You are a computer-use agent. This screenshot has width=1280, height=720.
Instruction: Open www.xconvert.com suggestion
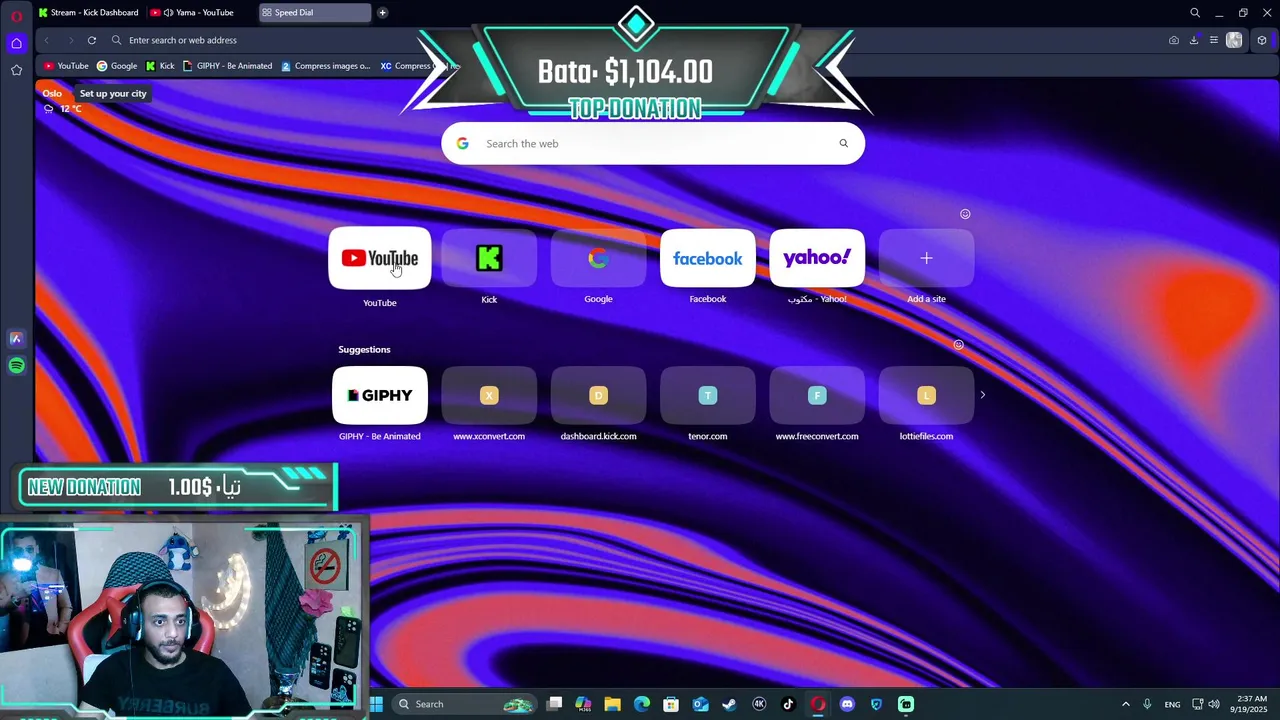pos(489,395)
